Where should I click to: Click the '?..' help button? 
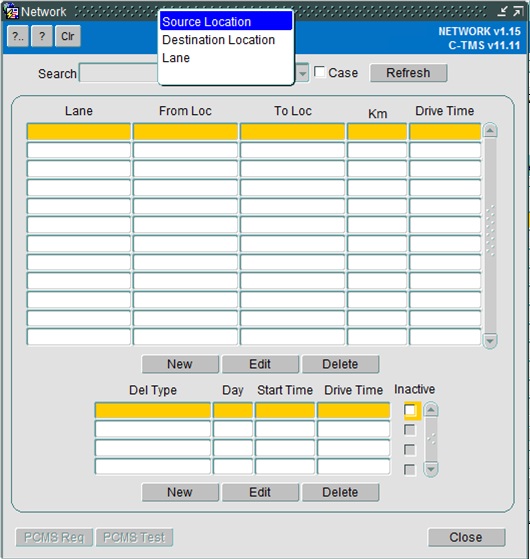pyautogui.click(x=18, y=36)
